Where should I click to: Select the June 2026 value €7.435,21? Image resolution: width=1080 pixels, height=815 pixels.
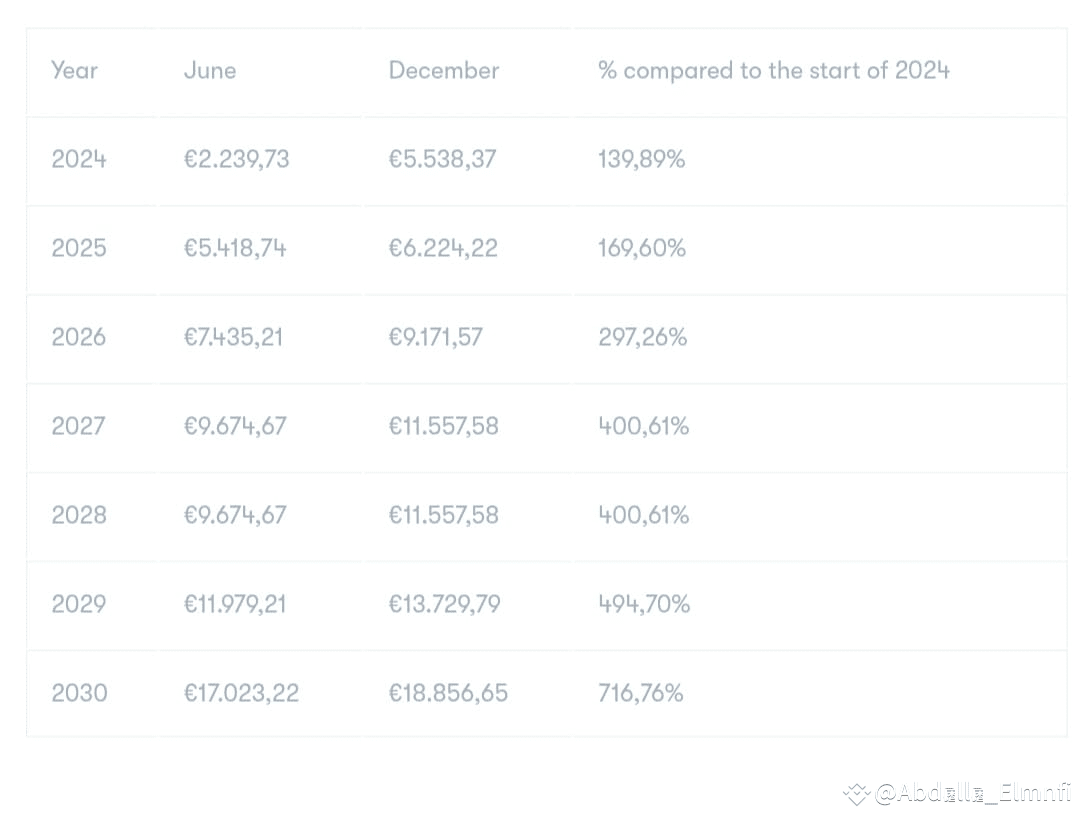click(233, 337)
